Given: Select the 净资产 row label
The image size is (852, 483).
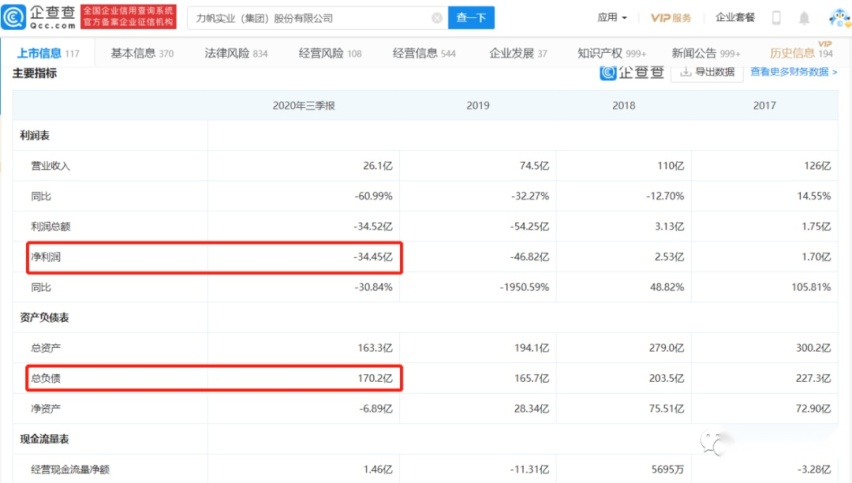Looking at the screenshot, I should click(x=45, y=409).
